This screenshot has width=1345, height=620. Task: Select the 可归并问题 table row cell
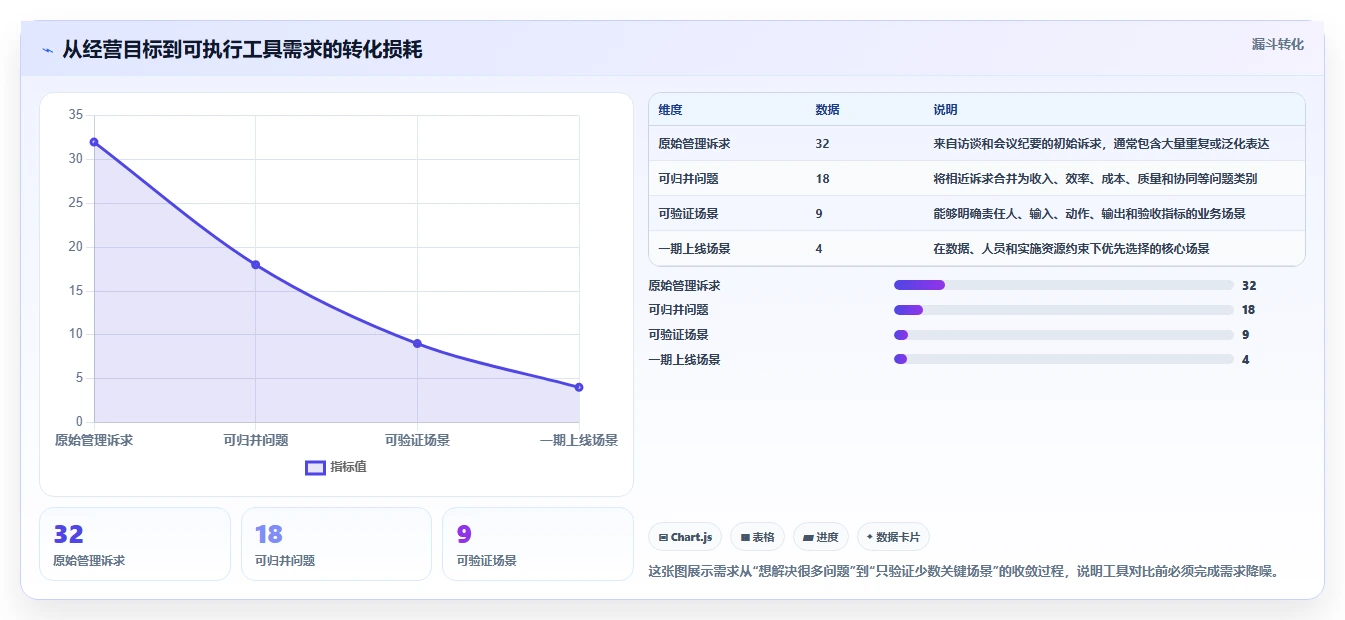pos(688,178)
